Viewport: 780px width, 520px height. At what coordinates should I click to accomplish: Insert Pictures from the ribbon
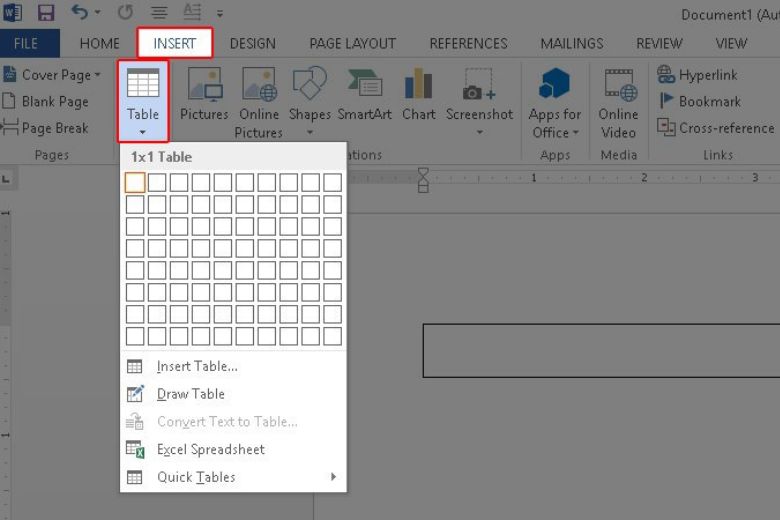click(204, 95)
